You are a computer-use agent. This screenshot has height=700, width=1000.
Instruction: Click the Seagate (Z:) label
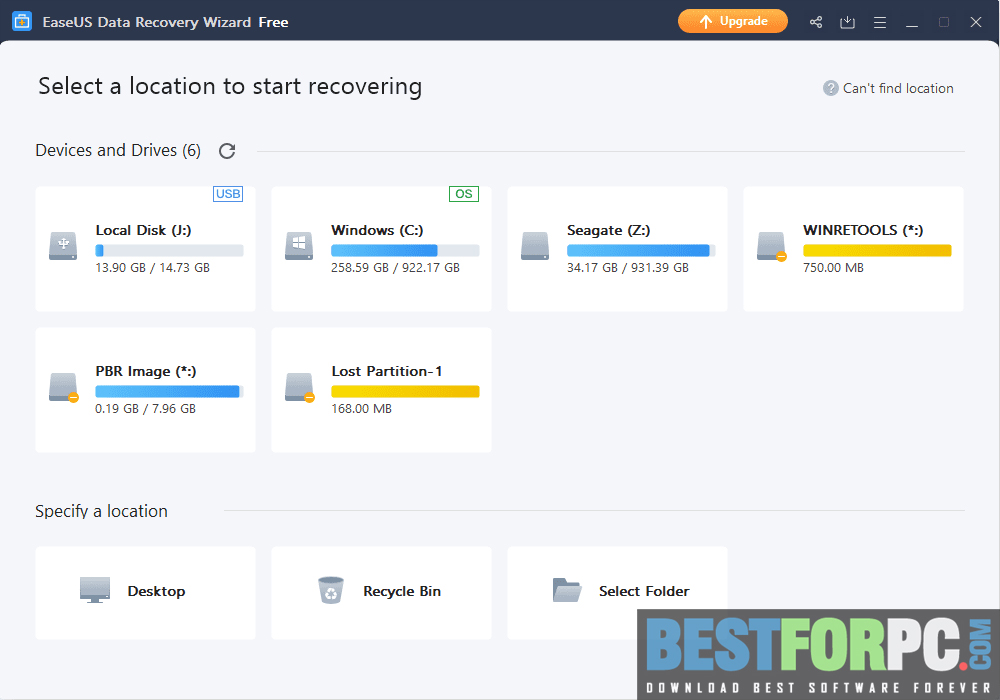click(x=608, y=230)
